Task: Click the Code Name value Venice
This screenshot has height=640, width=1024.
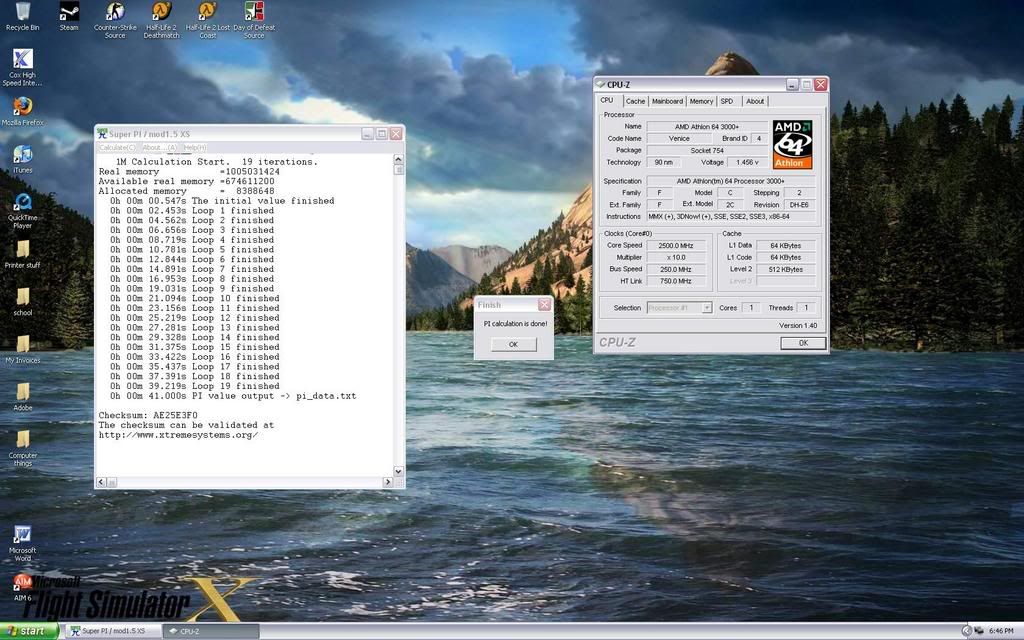Action: pos(679,138)
